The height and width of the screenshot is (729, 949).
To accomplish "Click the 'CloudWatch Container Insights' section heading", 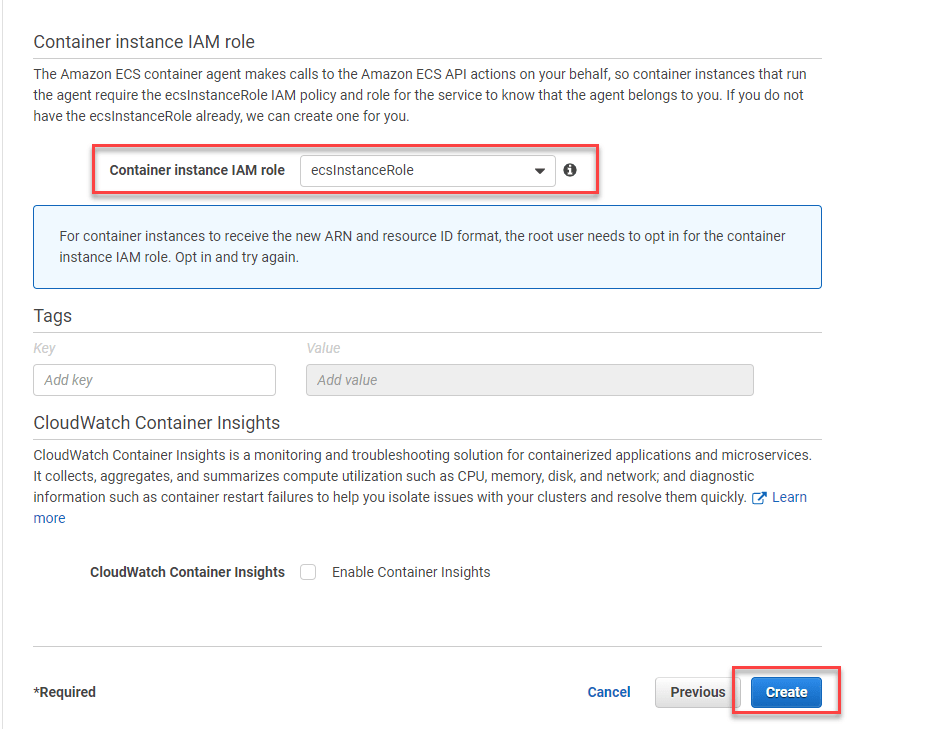I will [x=156, y=422].
